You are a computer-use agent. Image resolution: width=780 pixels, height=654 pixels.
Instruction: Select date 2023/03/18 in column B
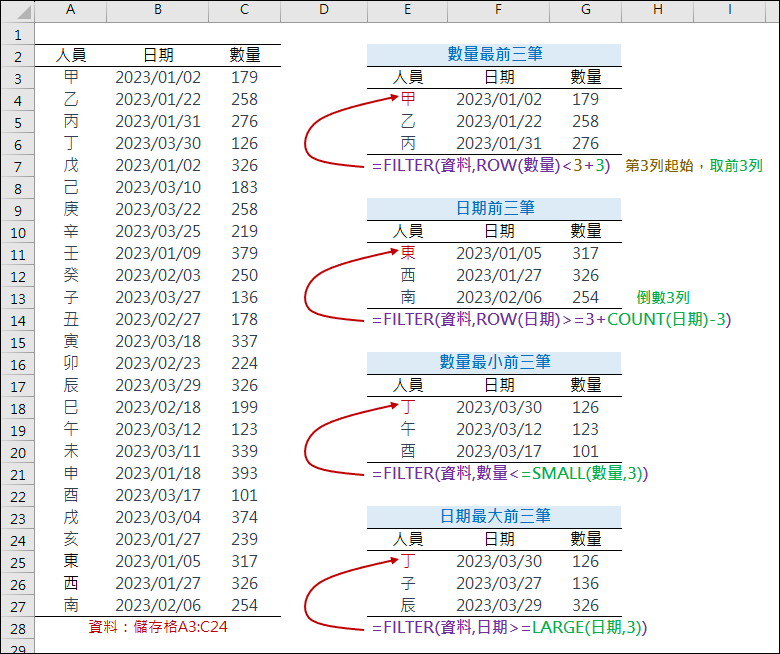(158, 341)
